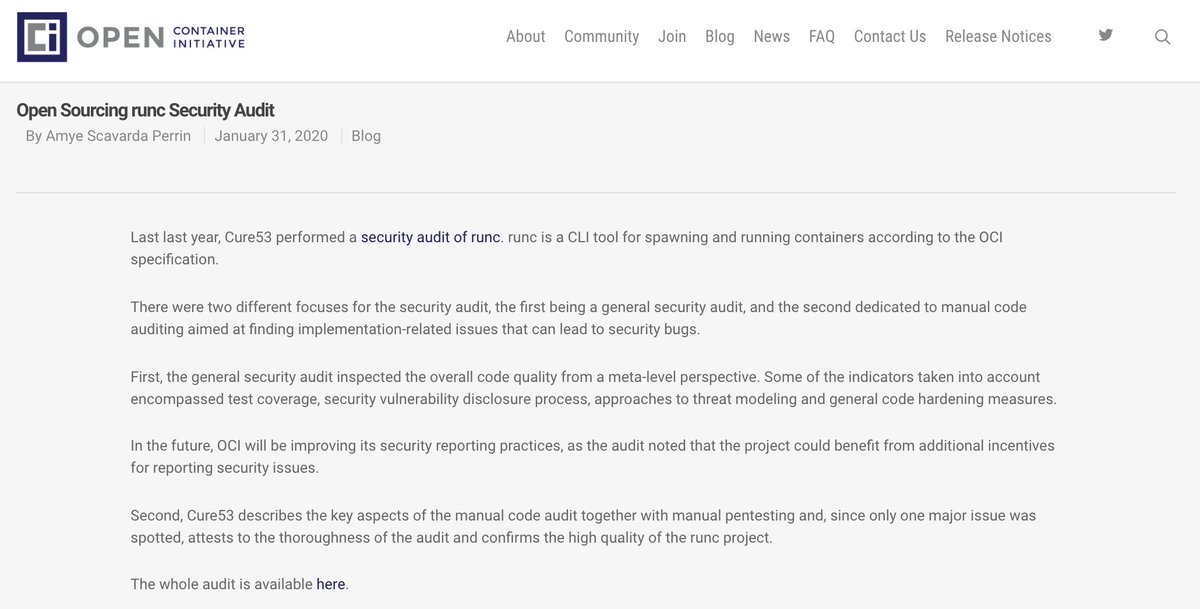The image size is (1200, 609).
Task: Navigate to Blog in top menu
Action: point(719,36)
